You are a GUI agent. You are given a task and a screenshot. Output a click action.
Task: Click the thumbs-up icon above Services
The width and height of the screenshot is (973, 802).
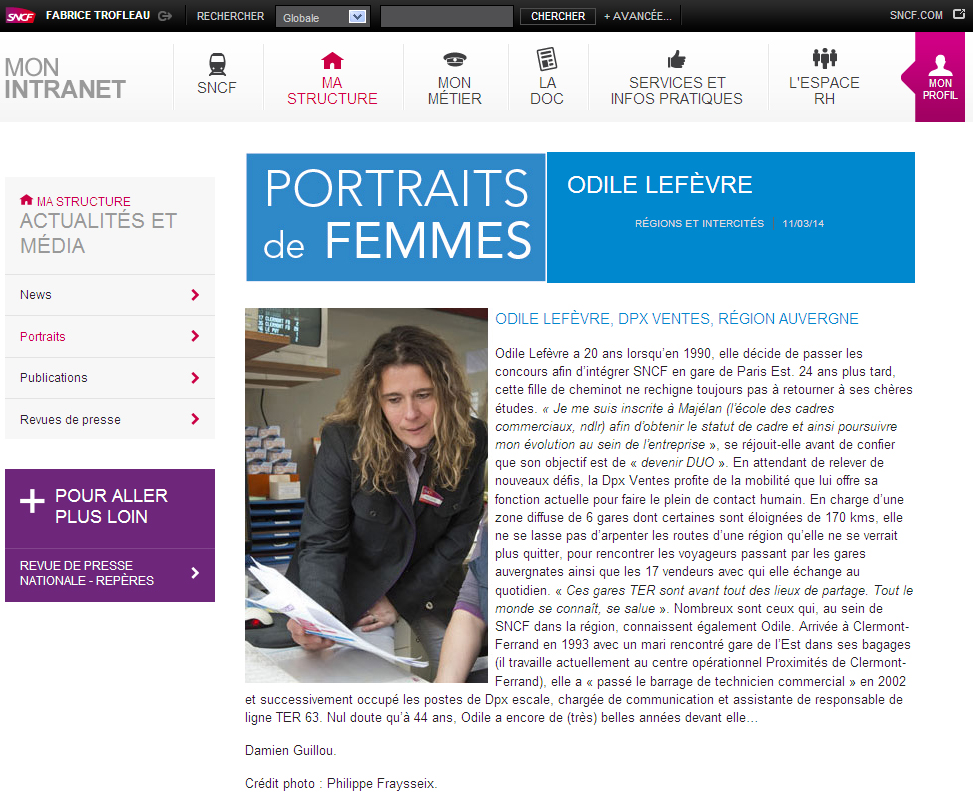[x=676, y=59]
